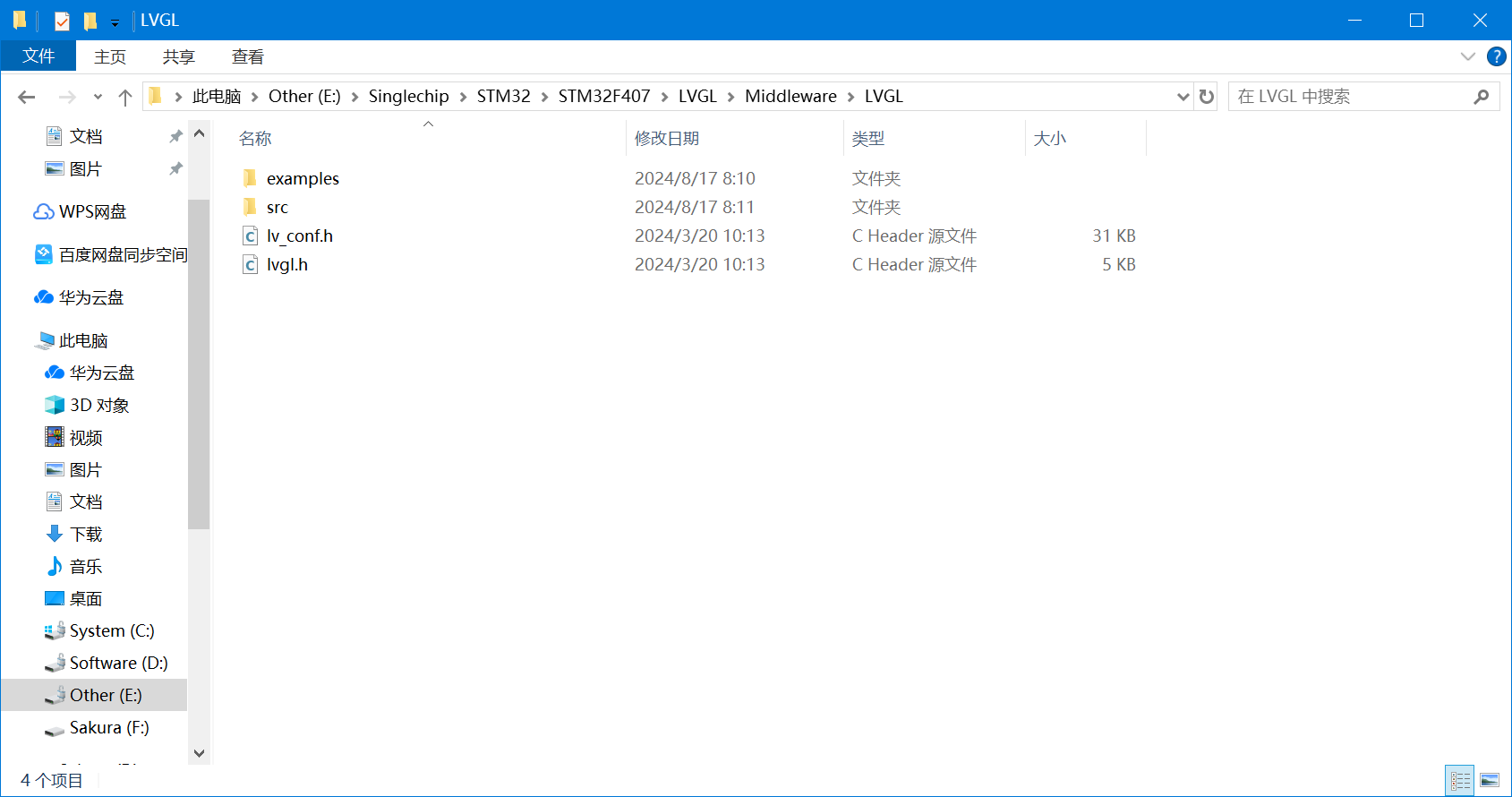Click 此电脑 in the address bar
The image size is (1512, 797).
tap(217, 96)
